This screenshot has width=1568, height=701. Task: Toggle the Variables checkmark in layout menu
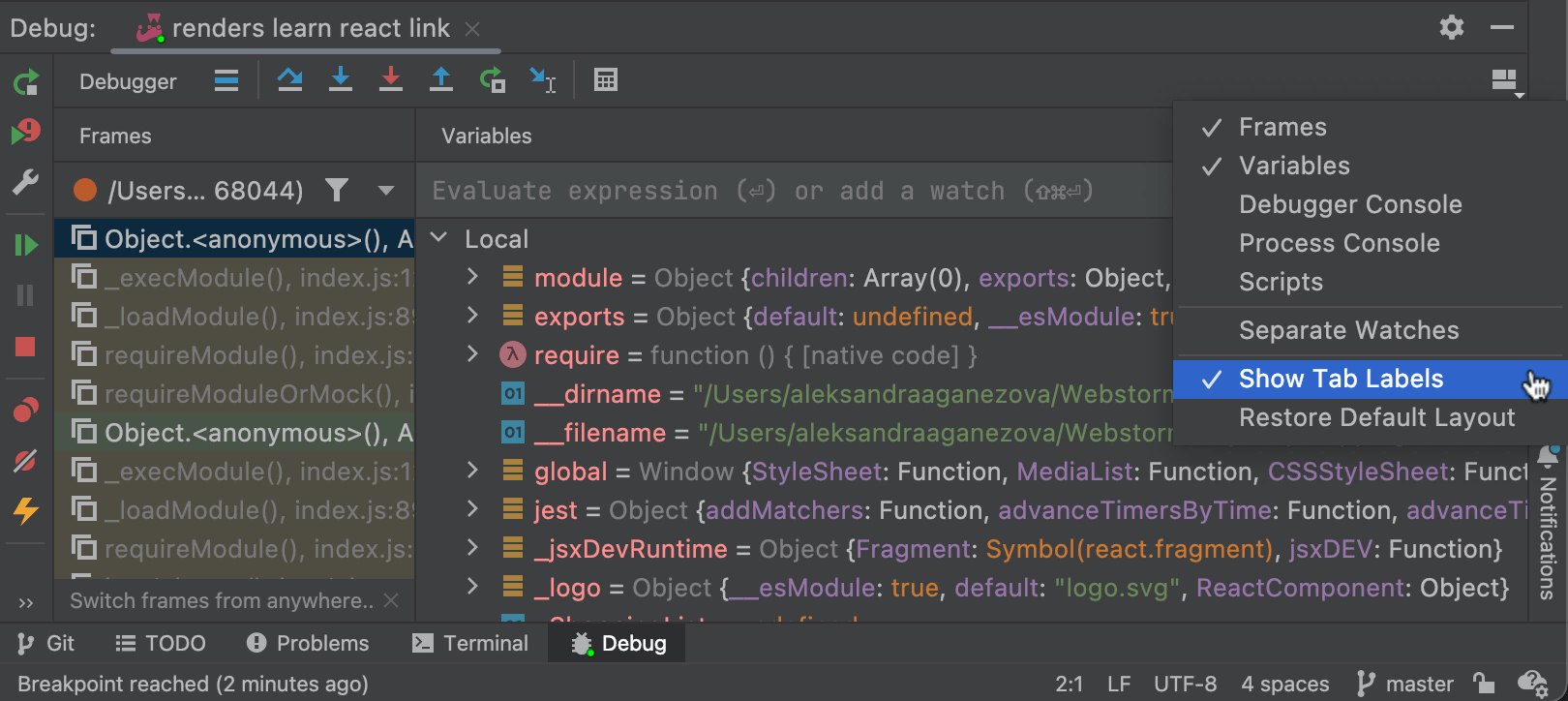click(1294, 167)
